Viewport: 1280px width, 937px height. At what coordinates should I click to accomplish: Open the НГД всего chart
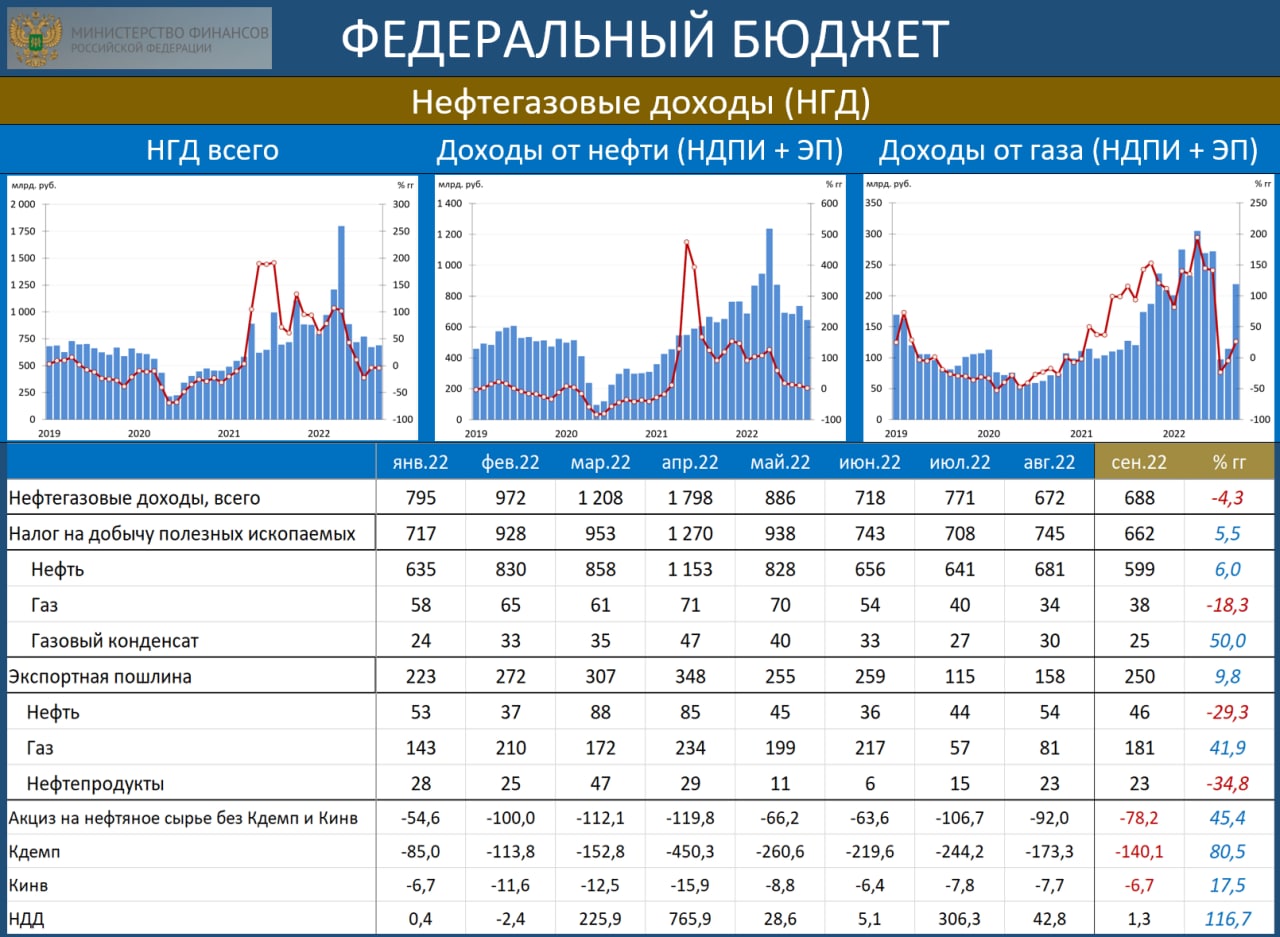212,307
